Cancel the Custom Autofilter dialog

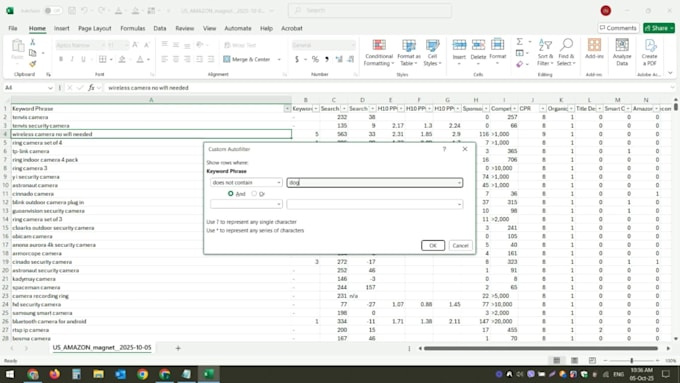[x=460, y=246]
